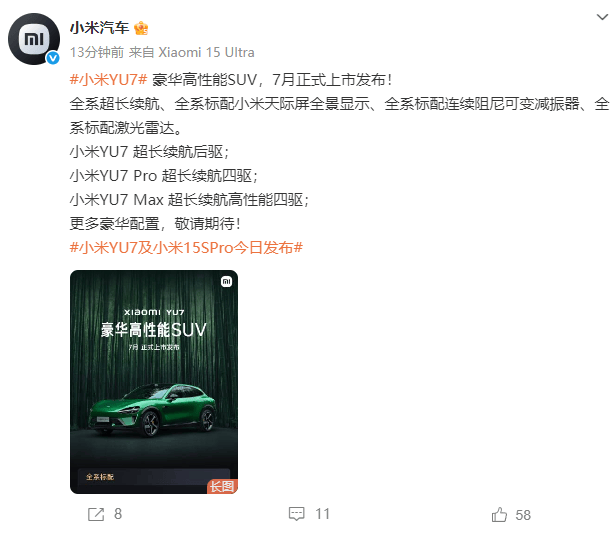Open the #小米YU7# hashtag topic

coord(108,80)
